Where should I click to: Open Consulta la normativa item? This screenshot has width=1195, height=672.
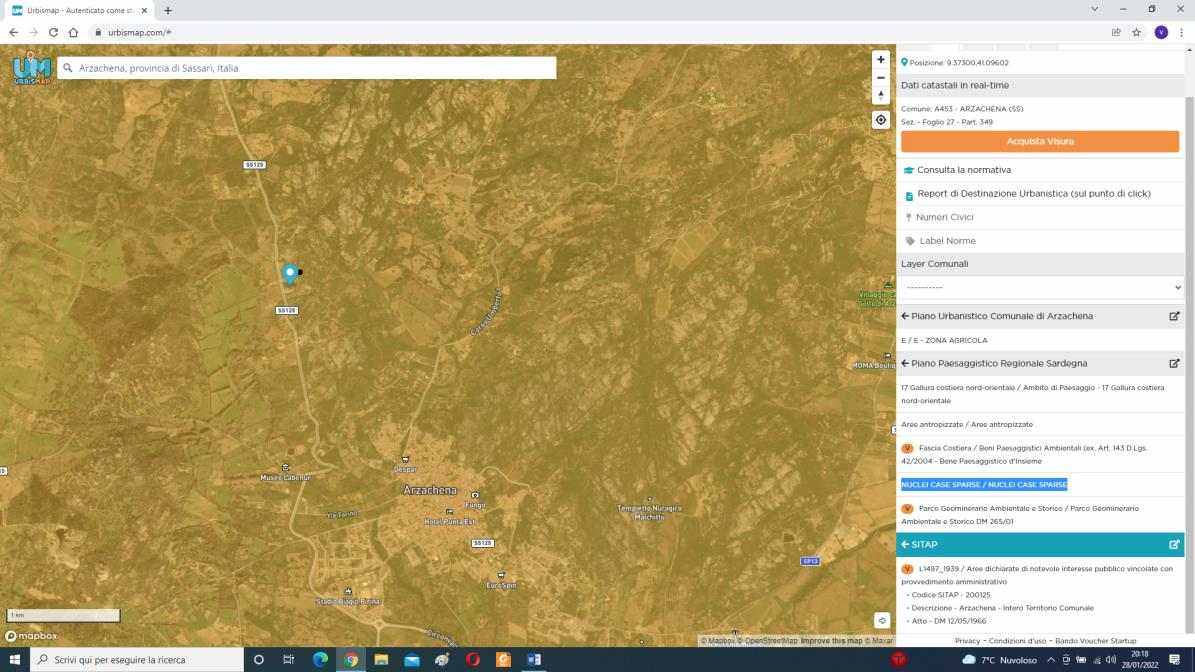(963, 170)
